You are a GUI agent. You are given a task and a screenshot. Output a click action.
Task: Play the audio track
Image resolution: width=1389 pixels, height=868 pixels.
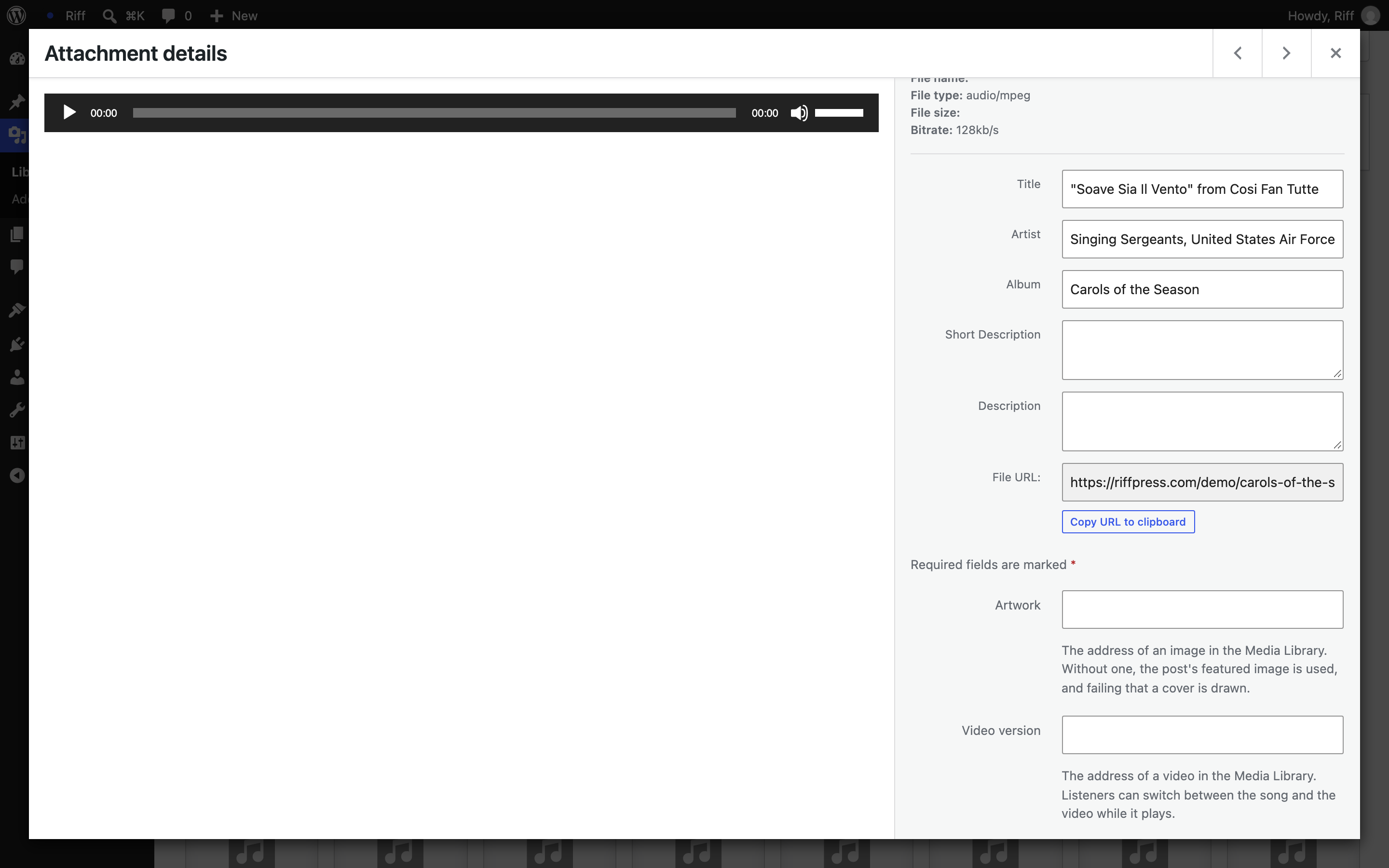coord(69,112)
